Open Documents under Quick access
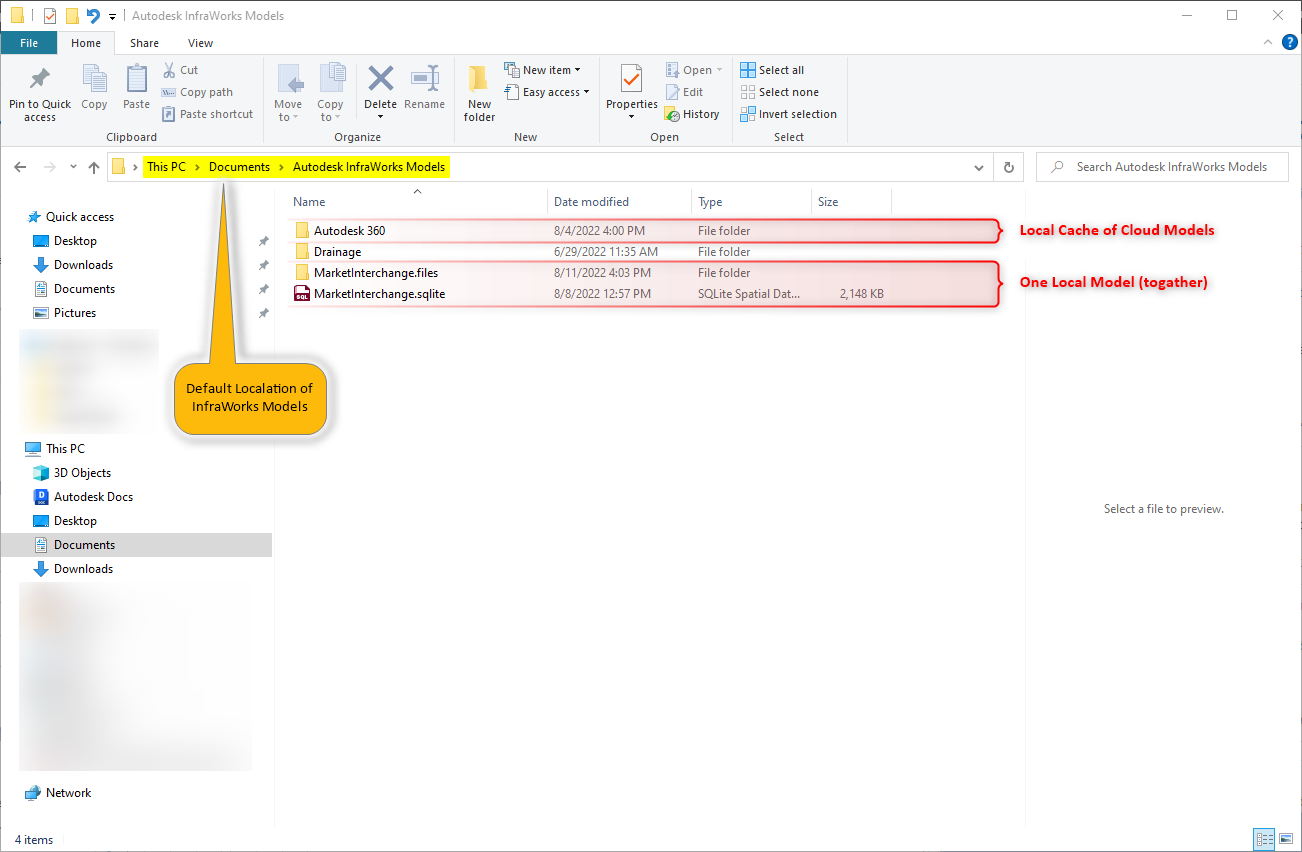 click(x=84, y=289)
